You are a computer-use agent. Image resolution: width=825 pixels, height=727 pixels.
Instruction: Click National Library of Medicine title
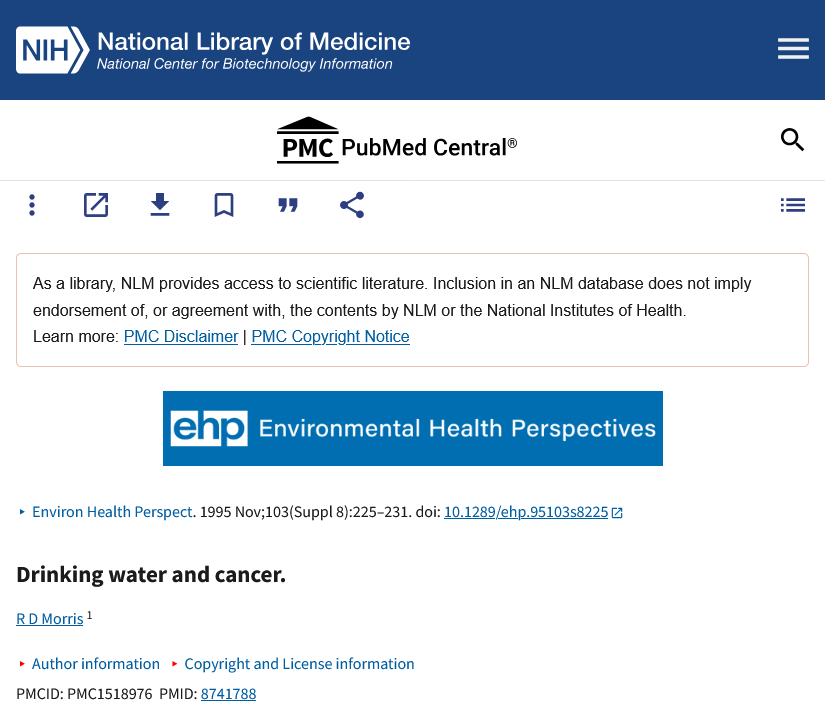tap(254, 42)
